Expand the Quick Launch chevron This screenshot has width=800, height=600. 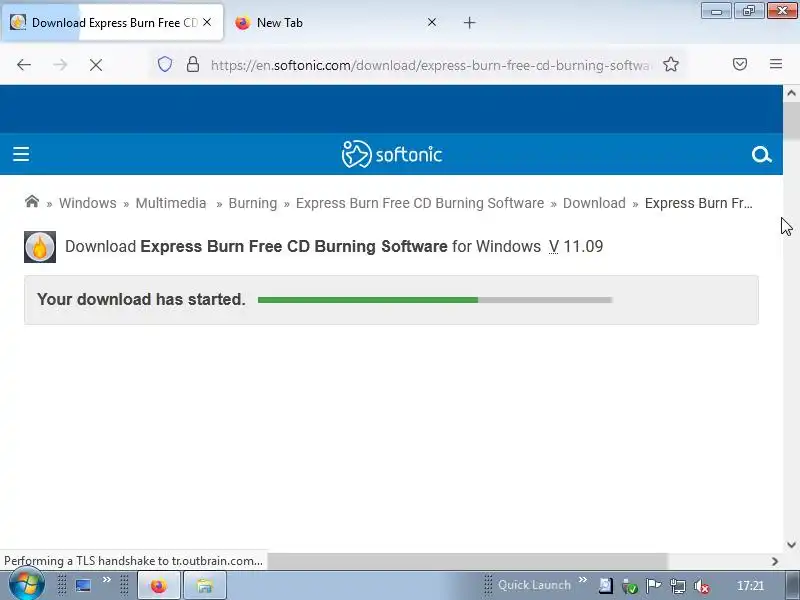tap(583, 580)
